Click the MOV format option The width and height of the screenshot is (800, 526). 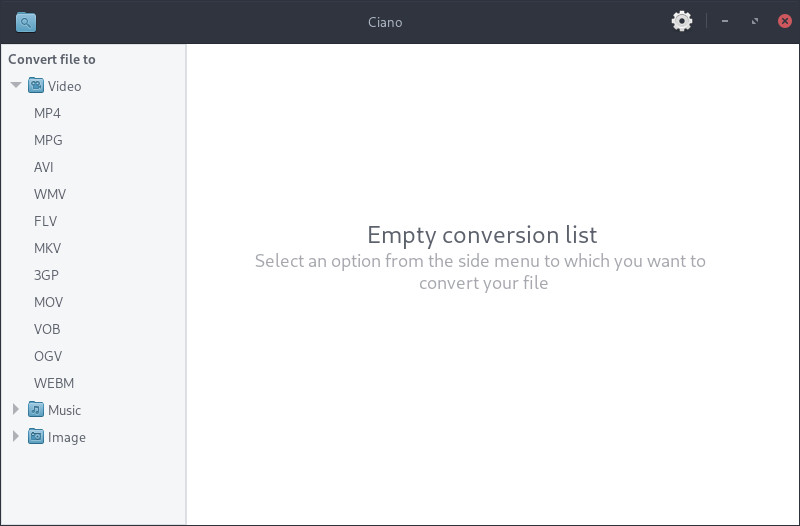(x=48, y=302)
